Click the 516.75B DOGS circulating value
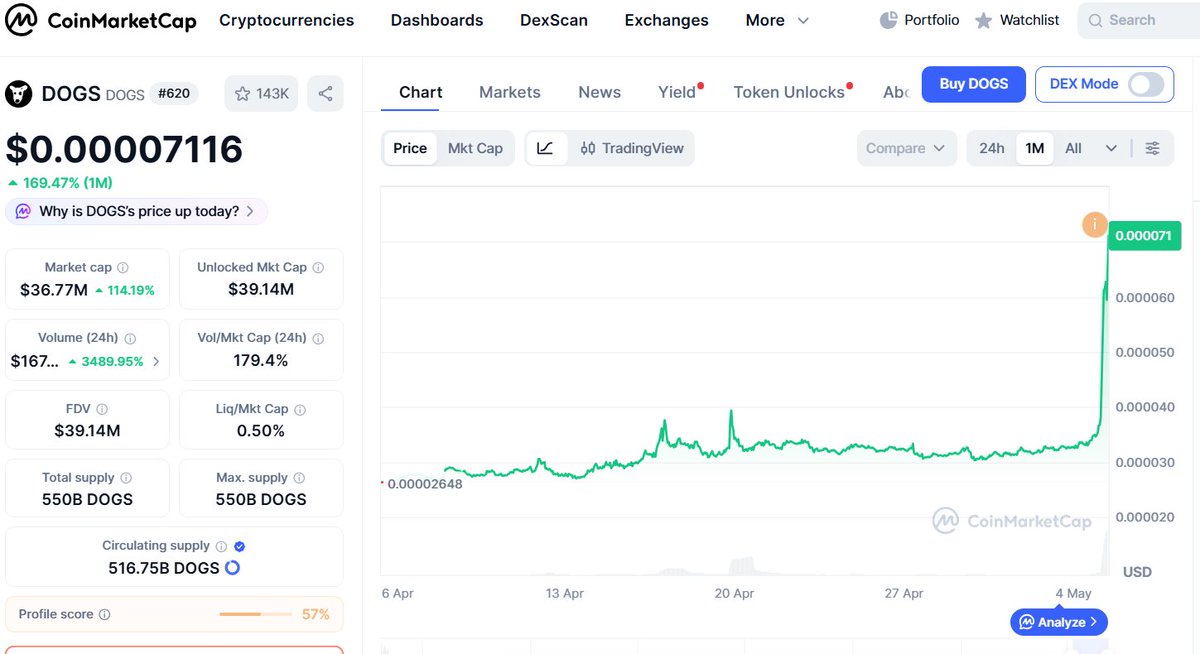 pos(164,568)
